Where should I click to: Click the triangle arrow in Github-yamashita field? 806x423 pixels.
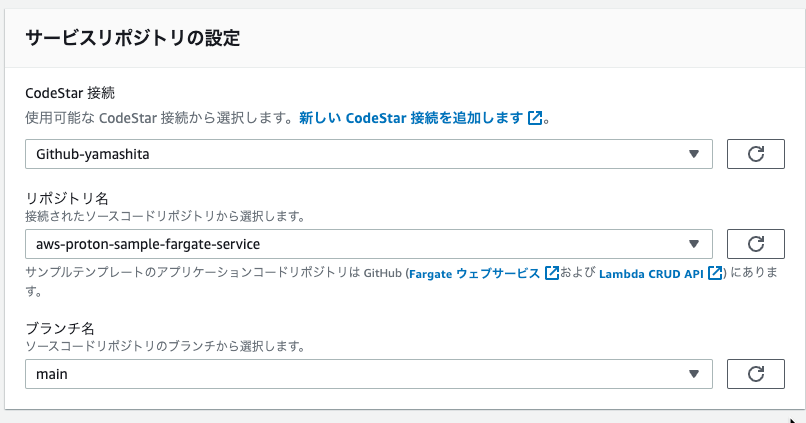pyautogui.click(x=693, y=154)
